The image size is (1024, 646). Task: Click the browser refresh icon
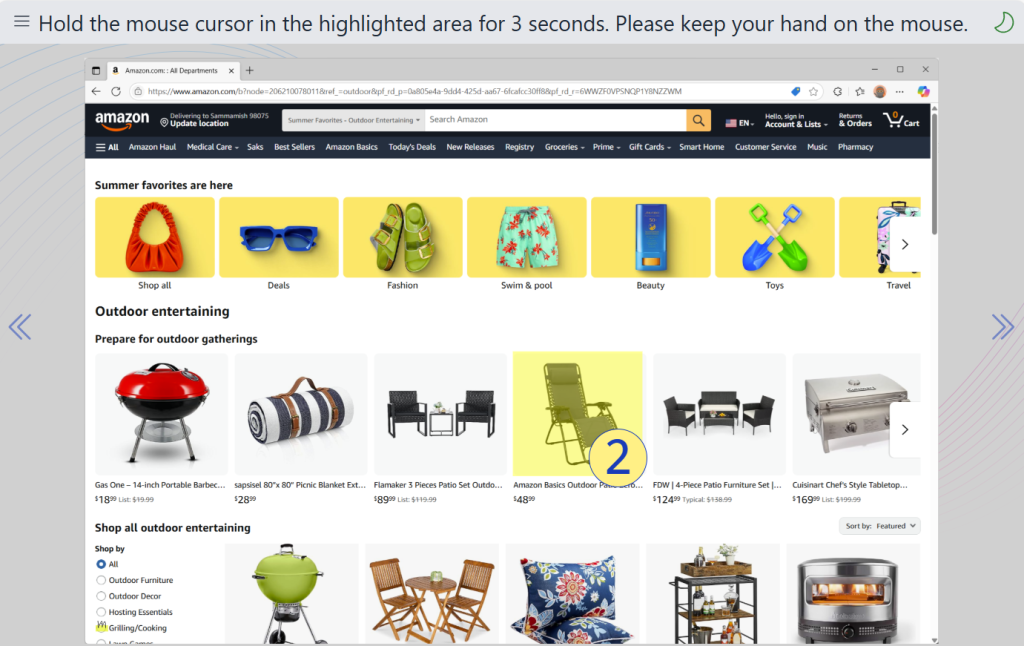[116, 91]
